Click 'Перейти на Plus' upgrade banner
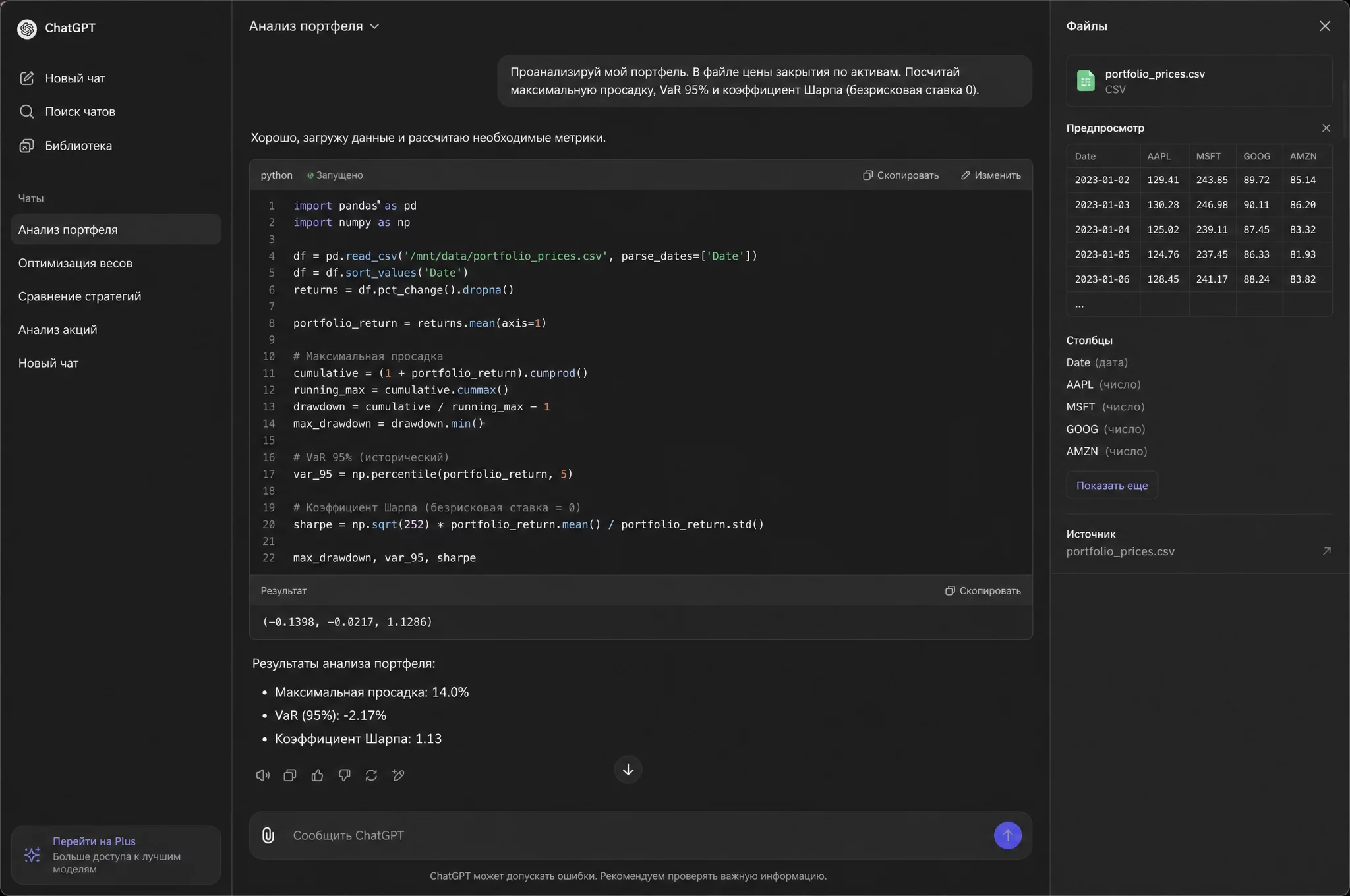1350x896 pixels. pyautogui.click(x=116, y=854)
